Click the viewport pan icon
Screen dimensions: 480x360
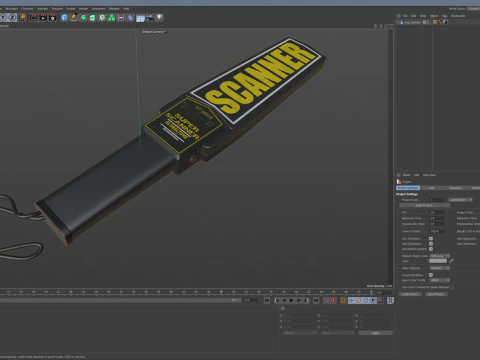point(376,26)
